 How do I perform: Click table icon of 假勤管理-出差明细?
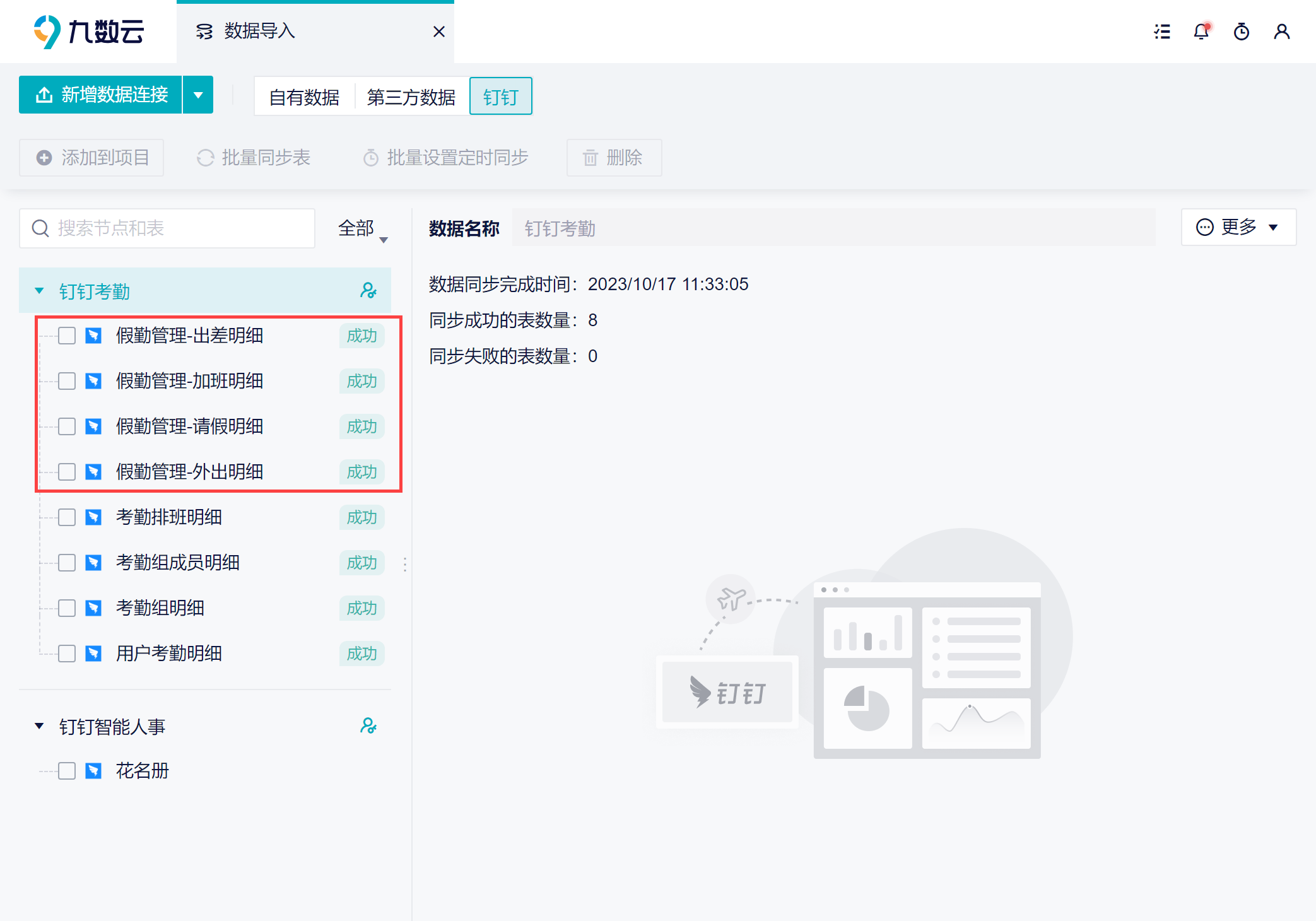coord(93,336)
